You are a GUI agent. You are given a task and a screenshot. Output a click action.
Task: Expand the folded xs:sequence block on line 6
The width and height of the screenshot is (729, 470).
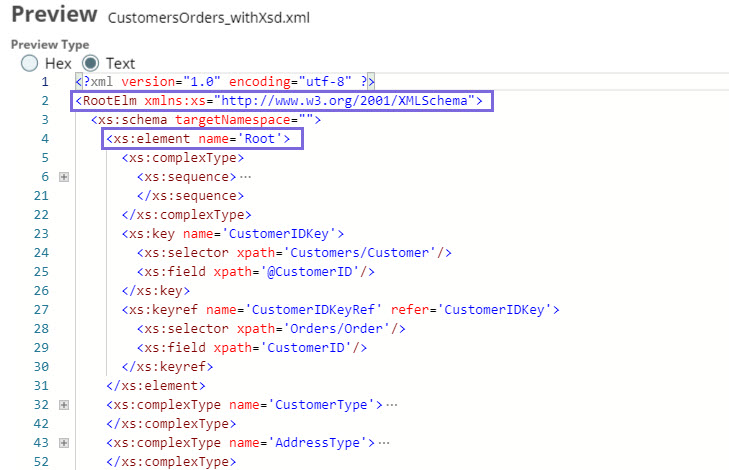(63, 177)
